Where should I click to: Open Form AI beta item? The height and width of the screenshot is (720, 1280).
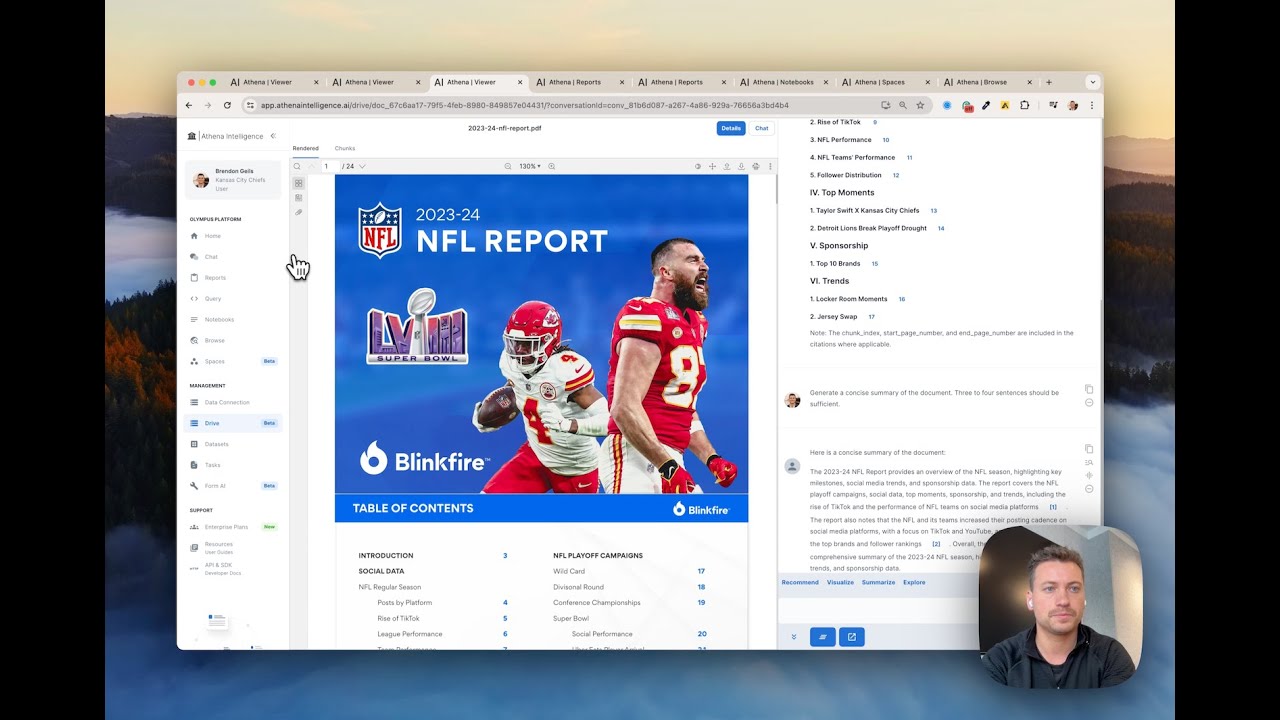[234, 486]
